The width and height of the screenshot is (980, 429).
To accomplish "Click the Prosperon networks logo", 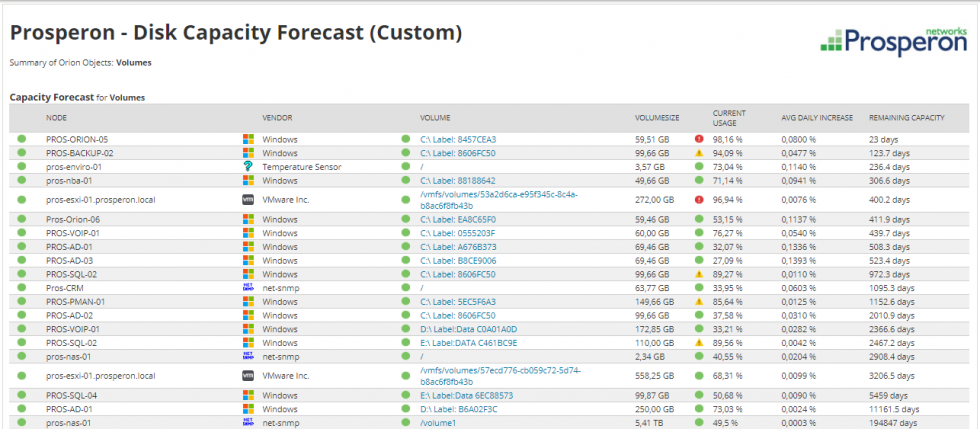I will pyautogui.click(x=894, y=40).
